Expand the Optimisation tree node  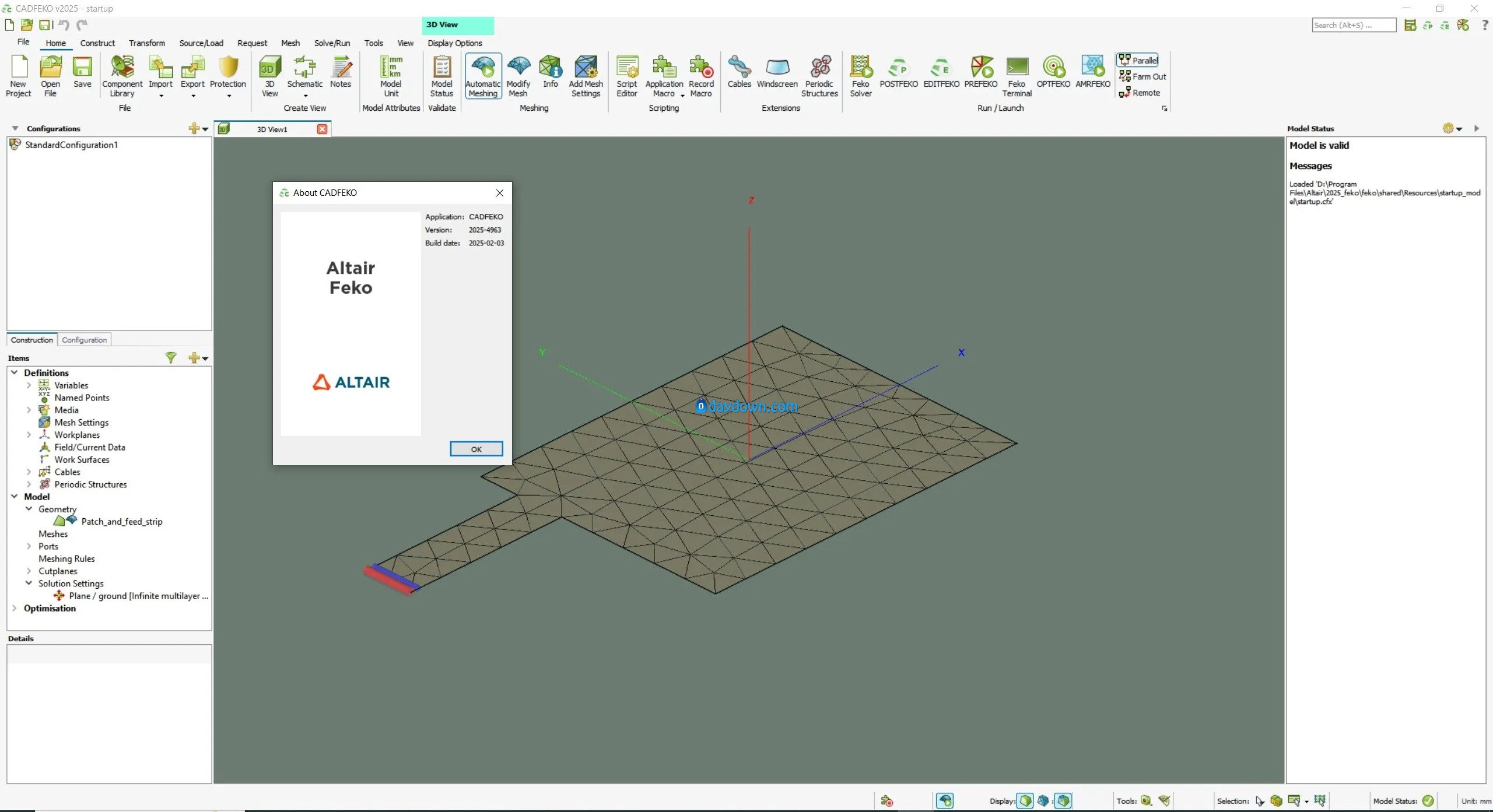coord(14,608)
